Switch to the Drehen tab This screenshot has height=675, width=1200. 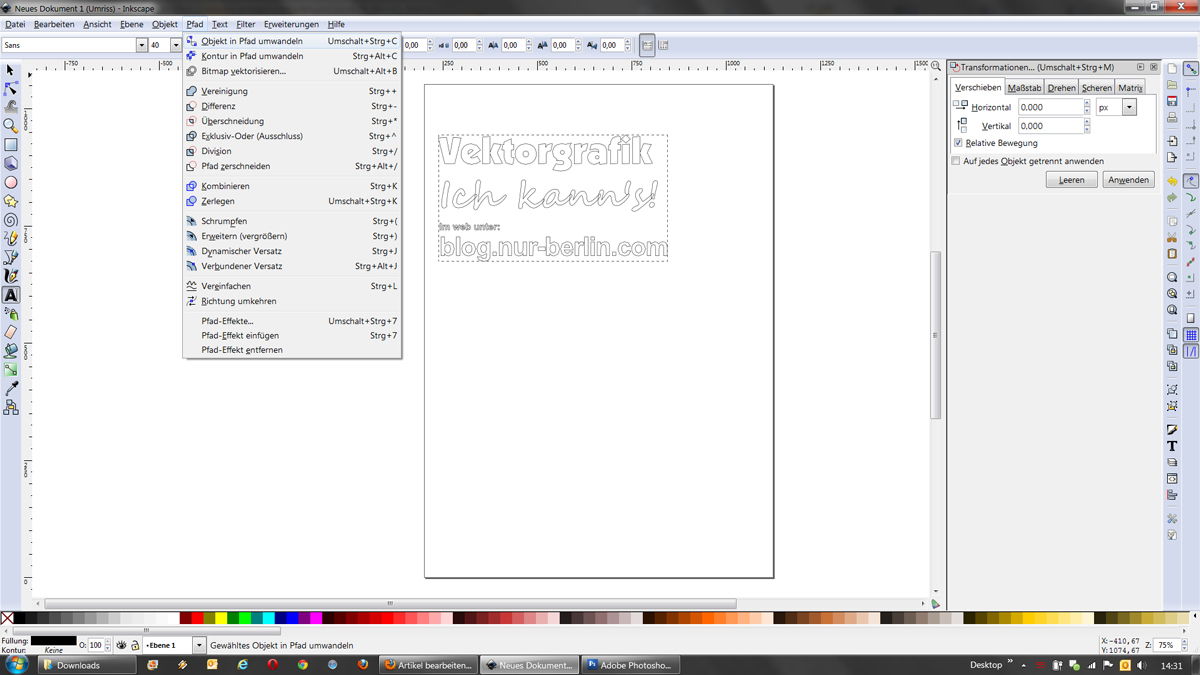[x=1061, y=88]
